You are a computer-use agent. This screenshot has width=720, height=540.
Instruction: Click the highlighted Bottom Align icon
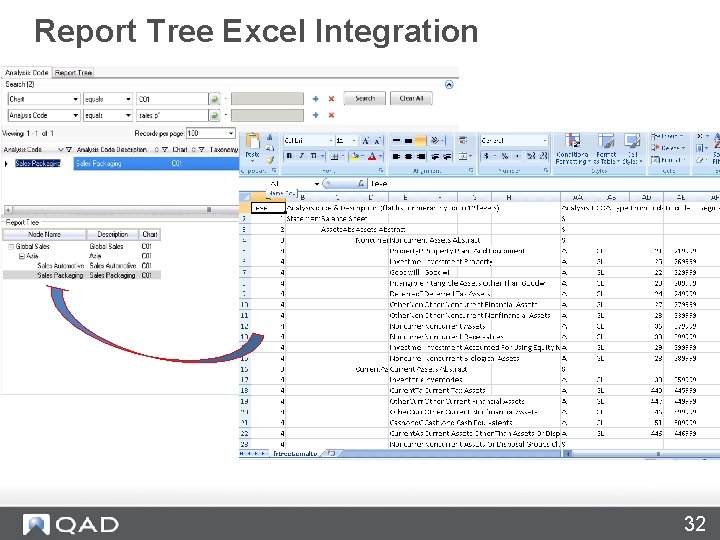(420, 141)
